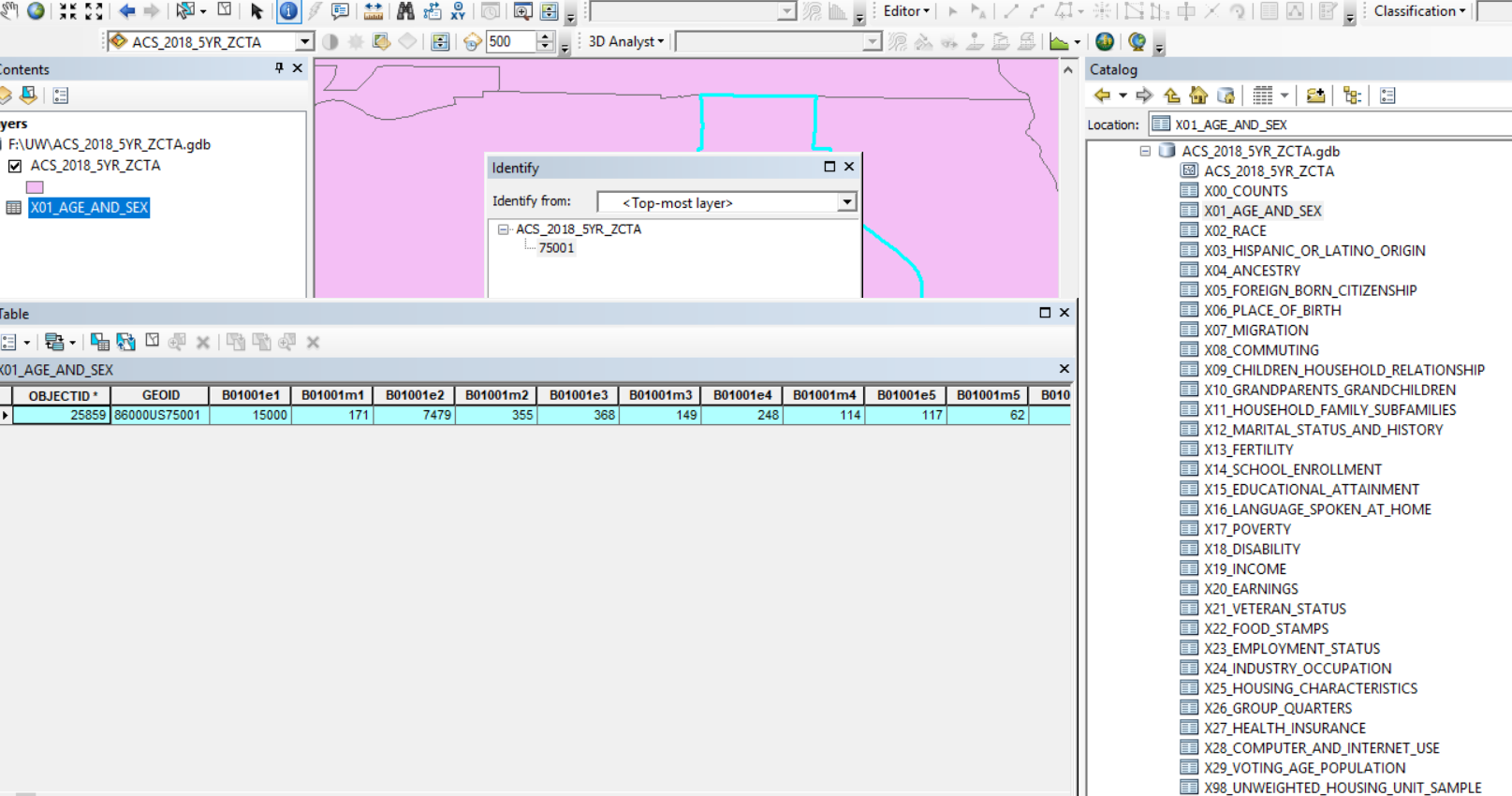Open the ACS_2018_5YR_ZCTA layer dropdown
Screen dimensions: 1512x796
pyautogui.click(x=304, y=41)
